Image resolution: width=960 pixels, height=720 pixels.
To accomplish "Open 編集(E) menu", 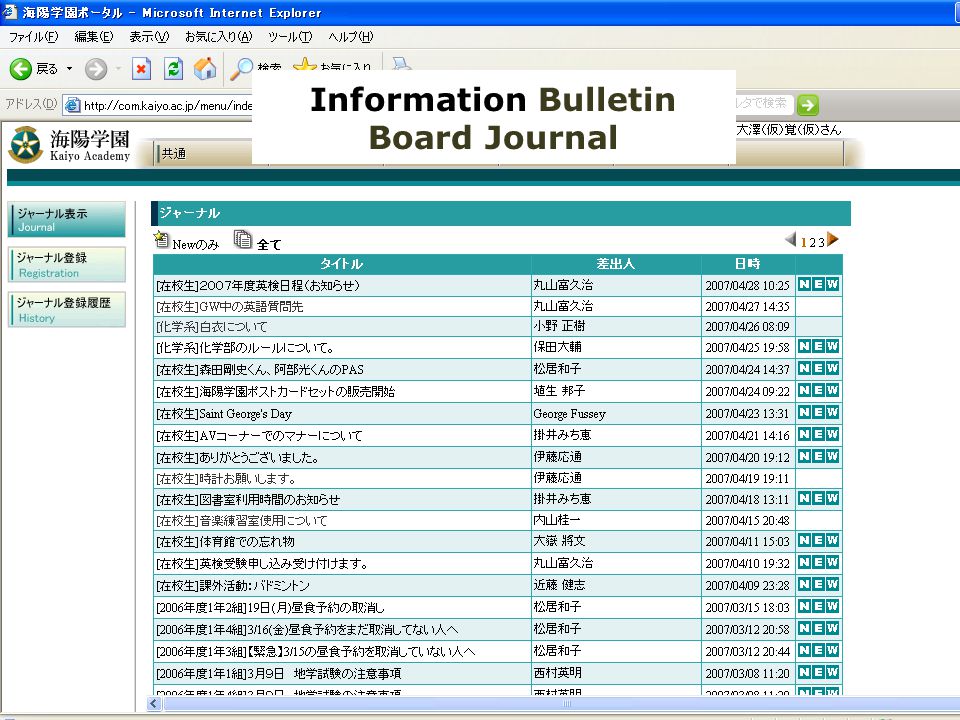I will [94, 37].
